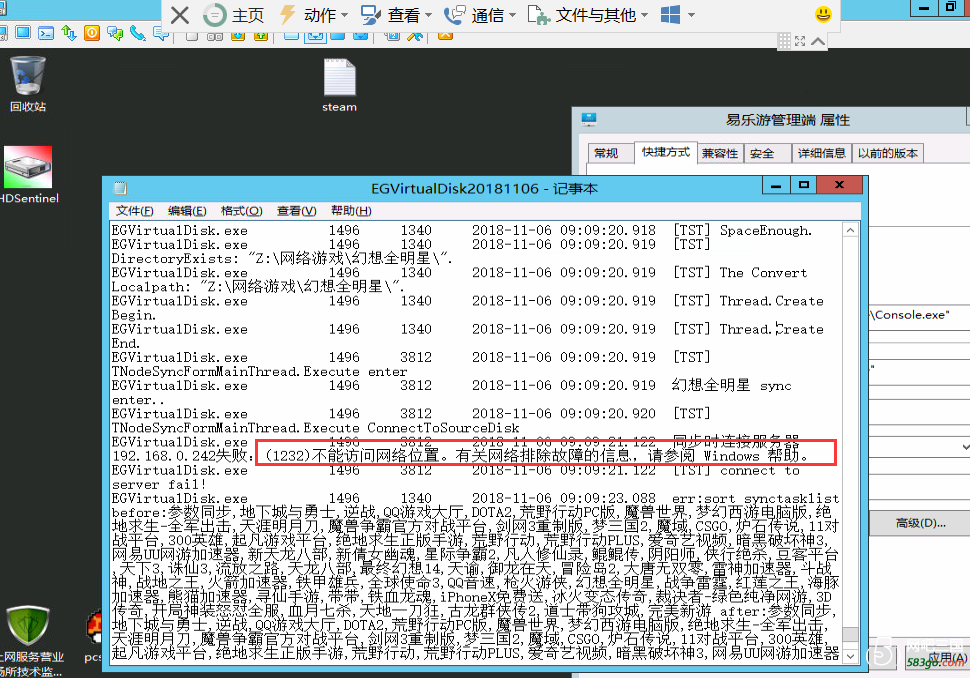Open the 文件(F) menu in Notepad
This screenshot has height=678, width=970.
pos(135,211)
